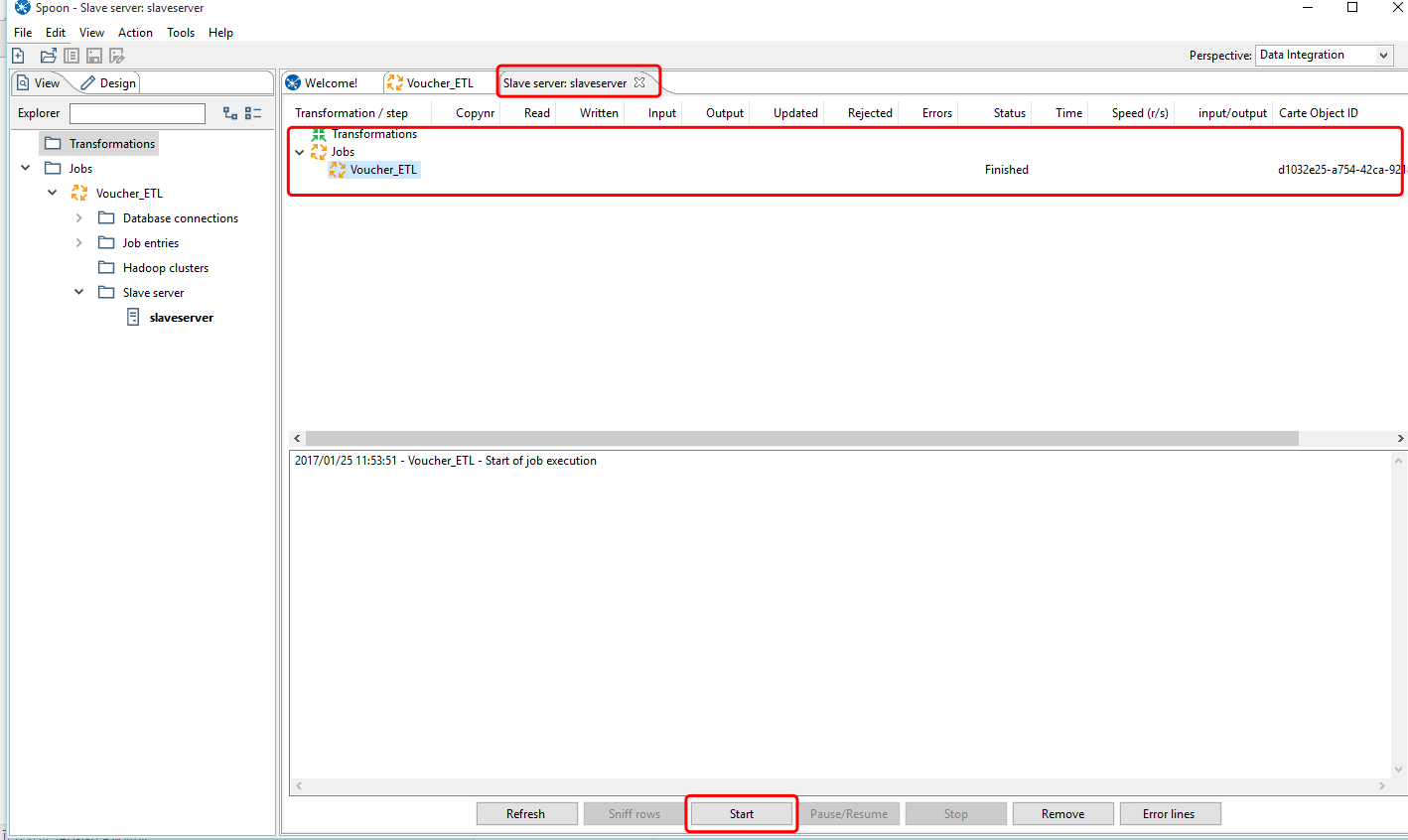The height and width of the screenshot is (840, 1408).
Task: Select the slaveserver document icon in explorer
Action: coord(133,318)
